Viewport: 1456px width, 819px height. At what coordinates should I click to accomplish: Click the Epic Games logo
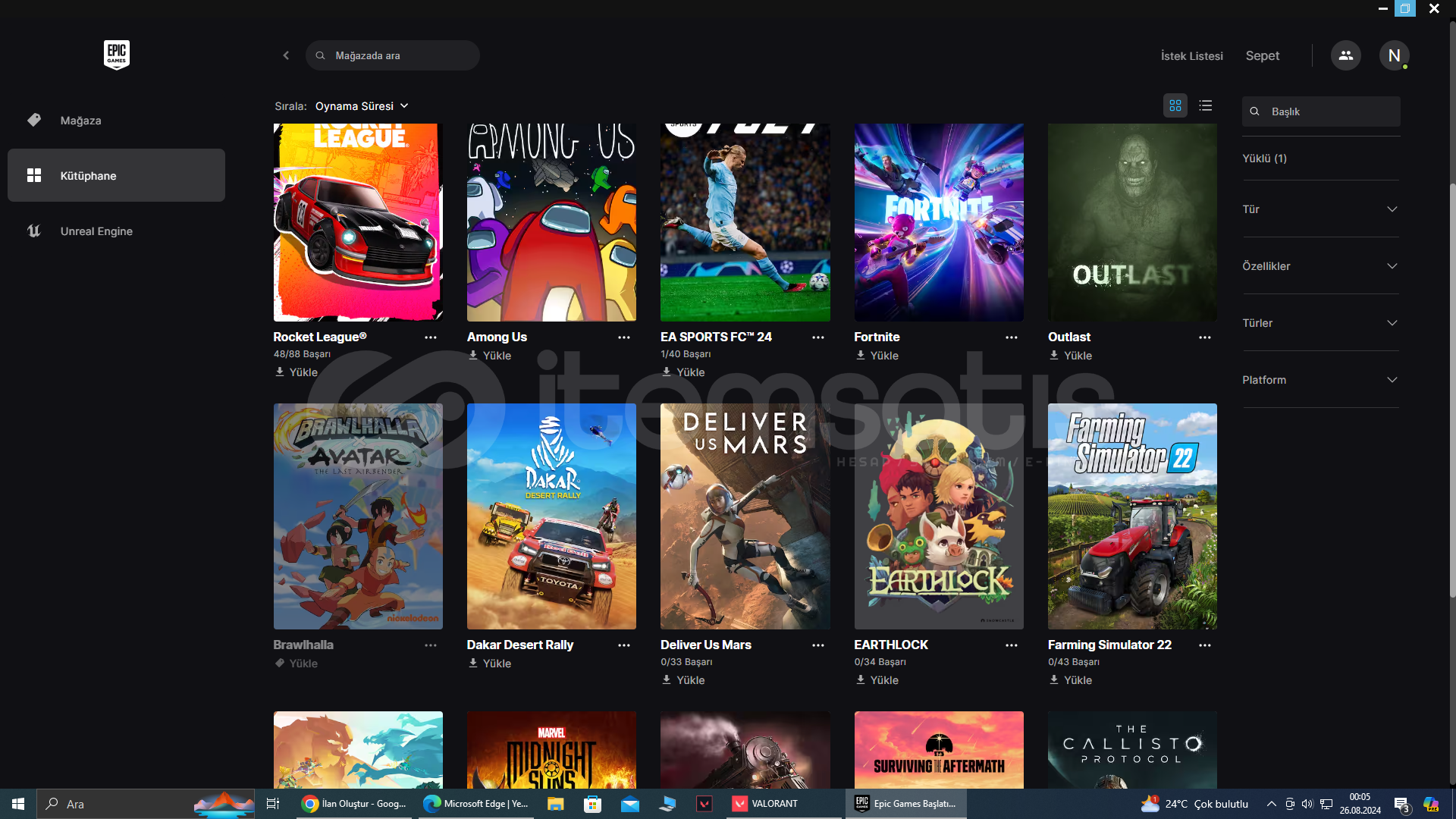(116, 55)
